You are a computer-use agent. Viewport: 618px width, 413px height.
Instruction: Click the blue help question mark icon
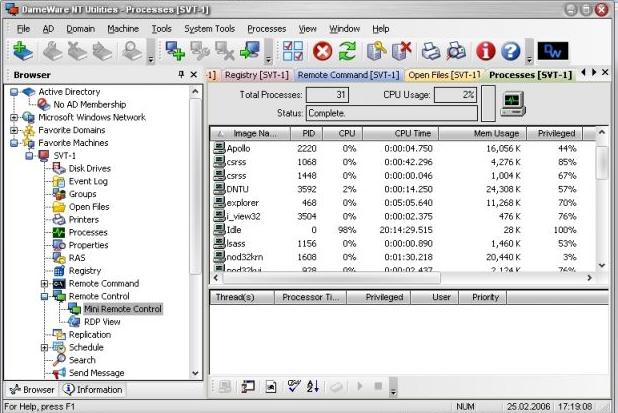click(x=511, y=52)
